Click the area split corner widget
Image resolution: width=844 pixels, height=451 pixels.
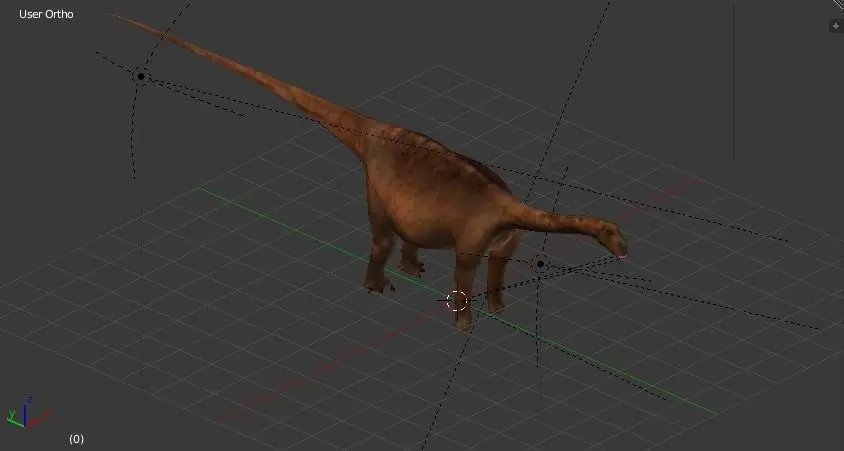838,4
